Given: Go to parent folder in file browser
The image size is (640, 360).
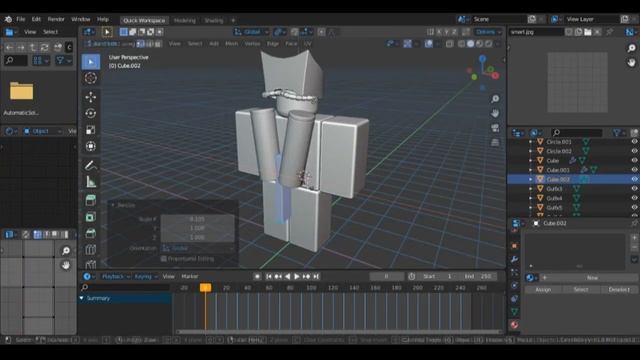Looking at the screenshot, I should (x=33, y=48).
